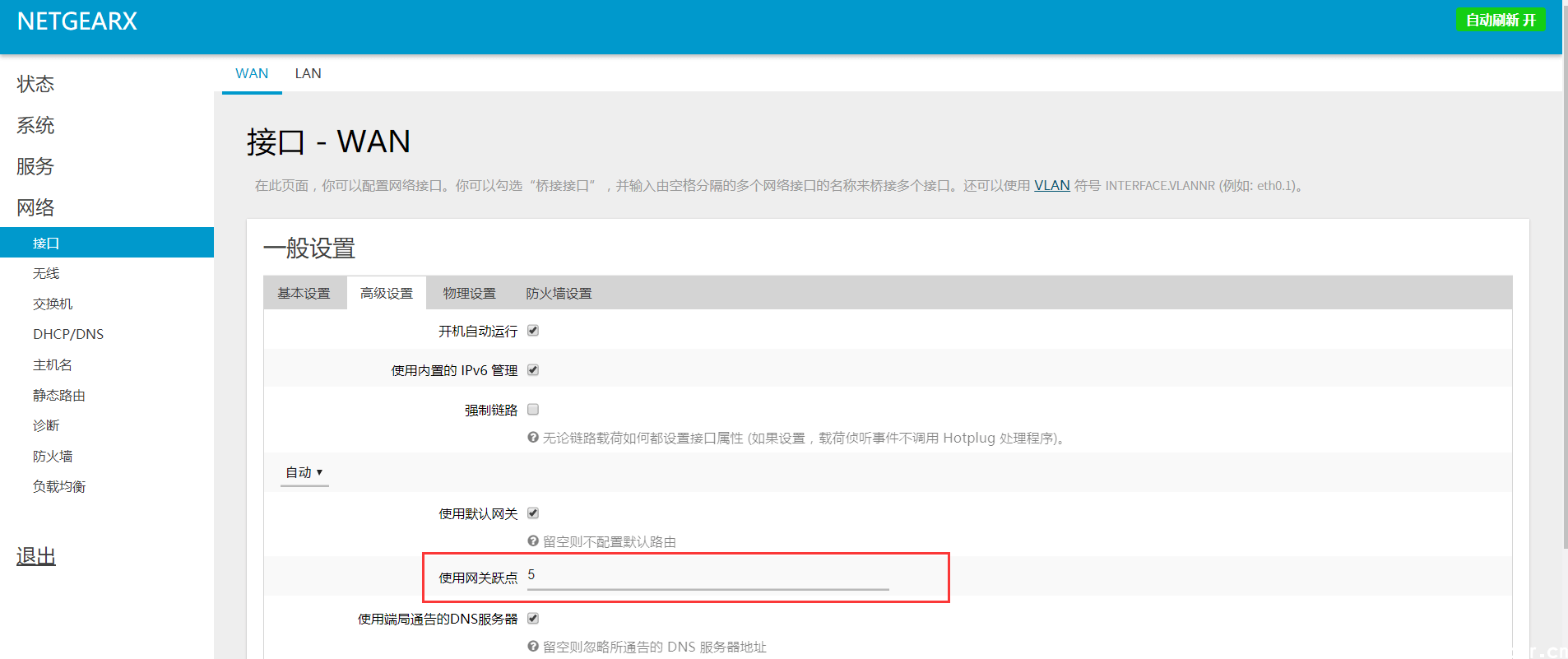1568x659 pixels.
Task: Open the 自动 dropdown selector
Action: [x=304, y=472]
